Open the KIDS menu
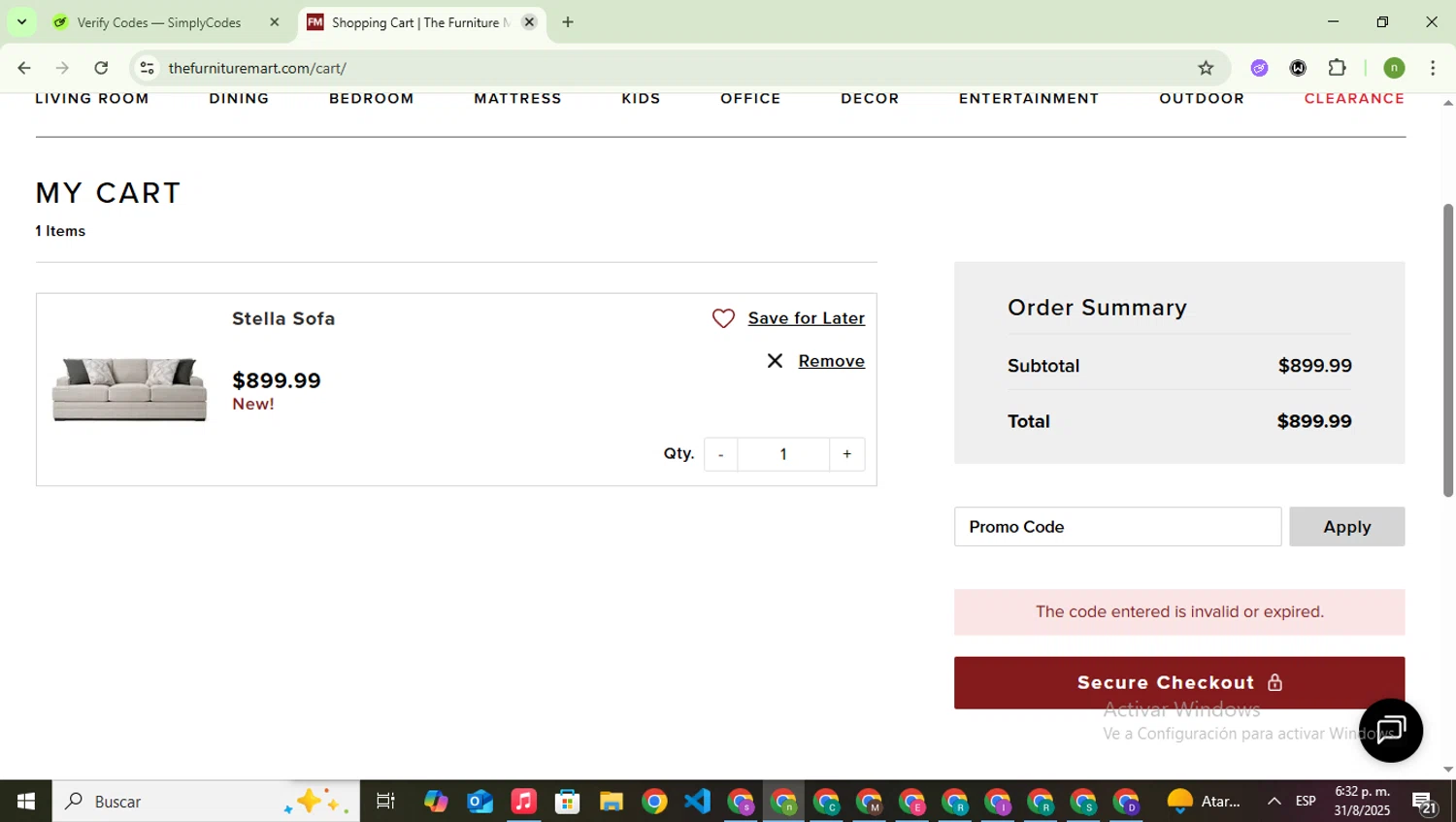The height and width of the screenshot is (822, 1456). (641, 99)
